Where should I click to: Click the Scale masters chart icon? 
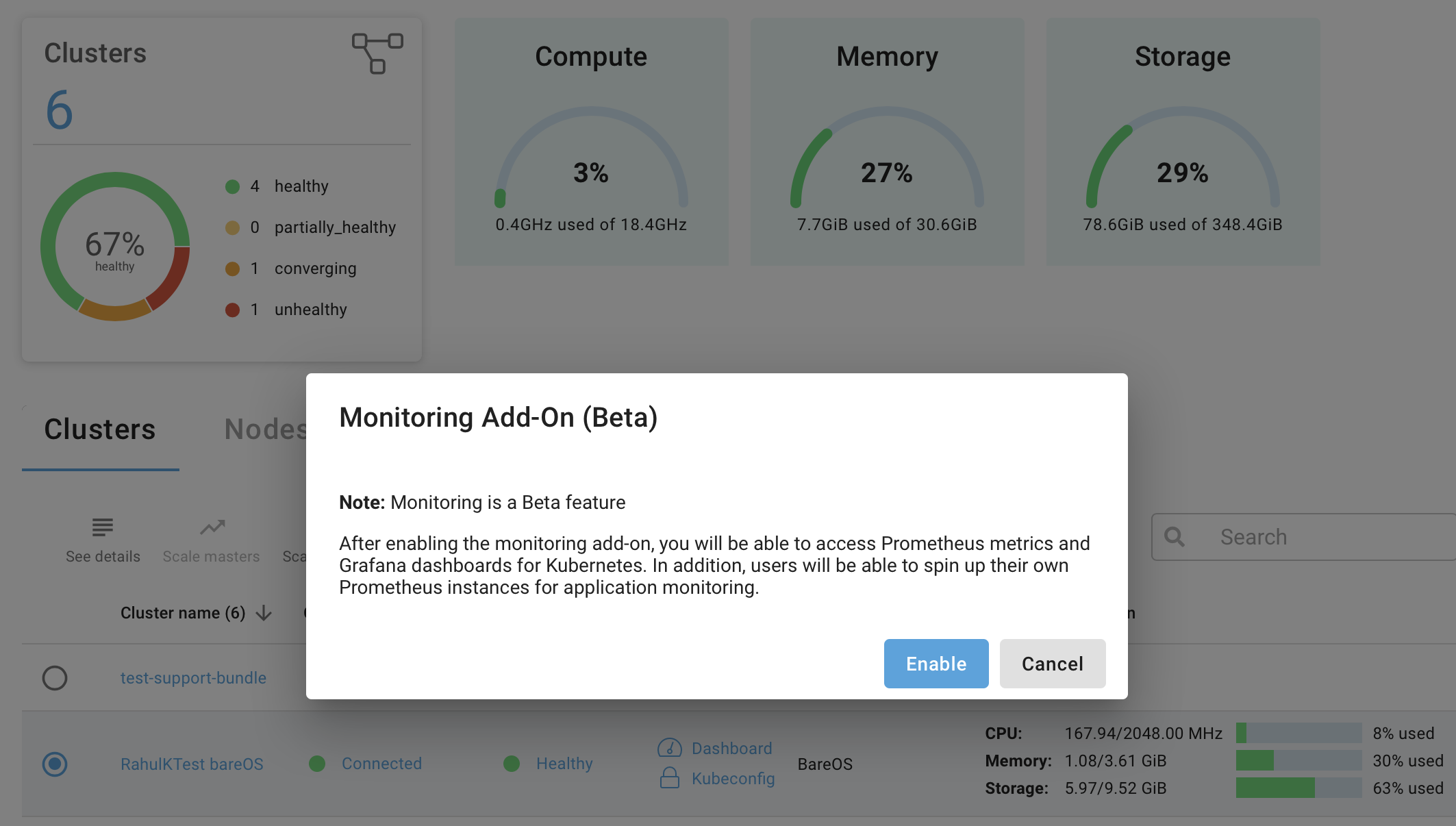(x=212, y=527)
